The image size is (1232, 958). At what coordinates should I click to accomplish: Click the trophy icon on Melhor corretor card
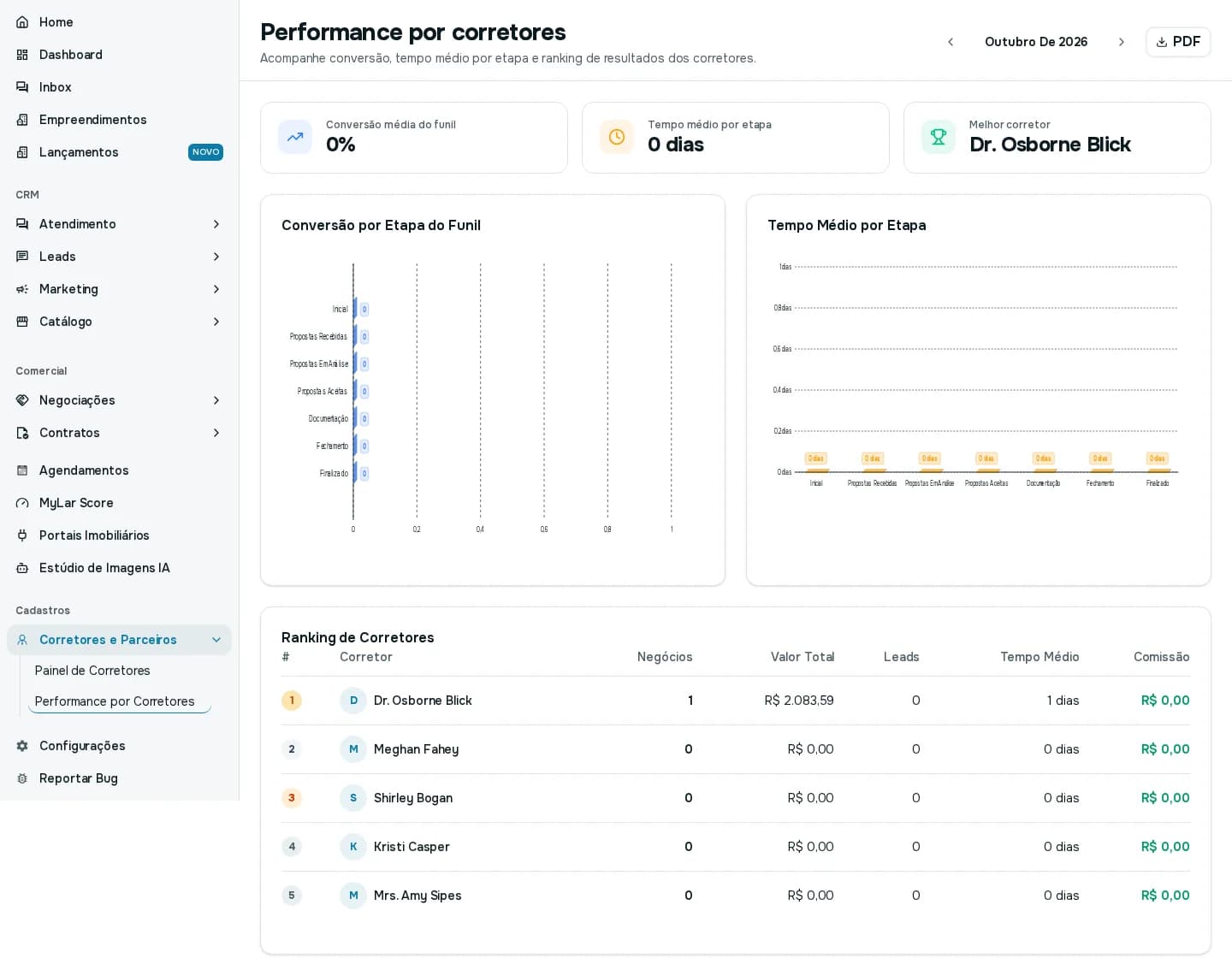(939, 137)
